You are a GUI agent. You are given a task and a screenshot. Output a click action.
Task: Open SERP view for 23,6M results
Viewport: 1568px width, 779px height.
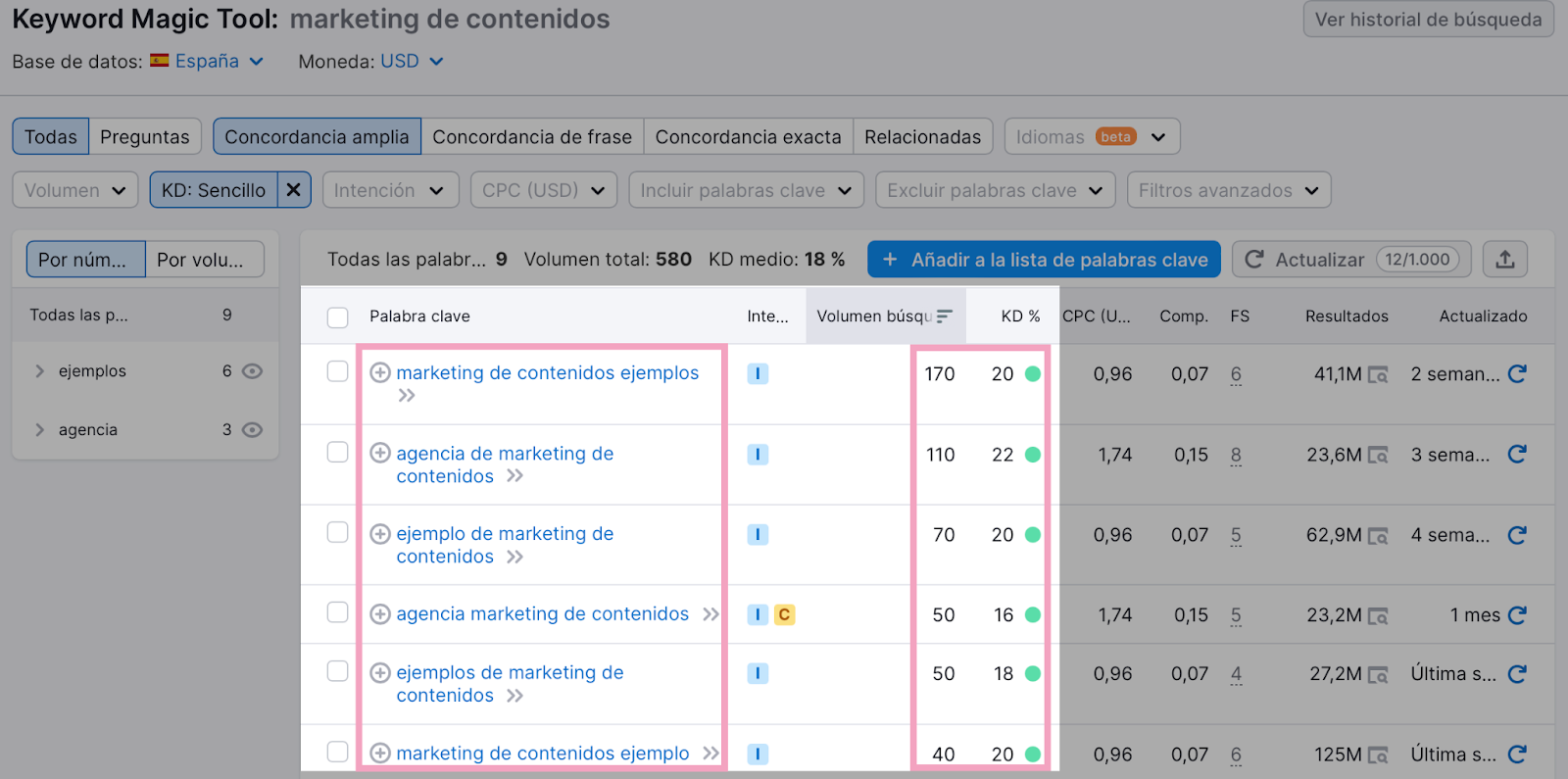click(1378, 455)
